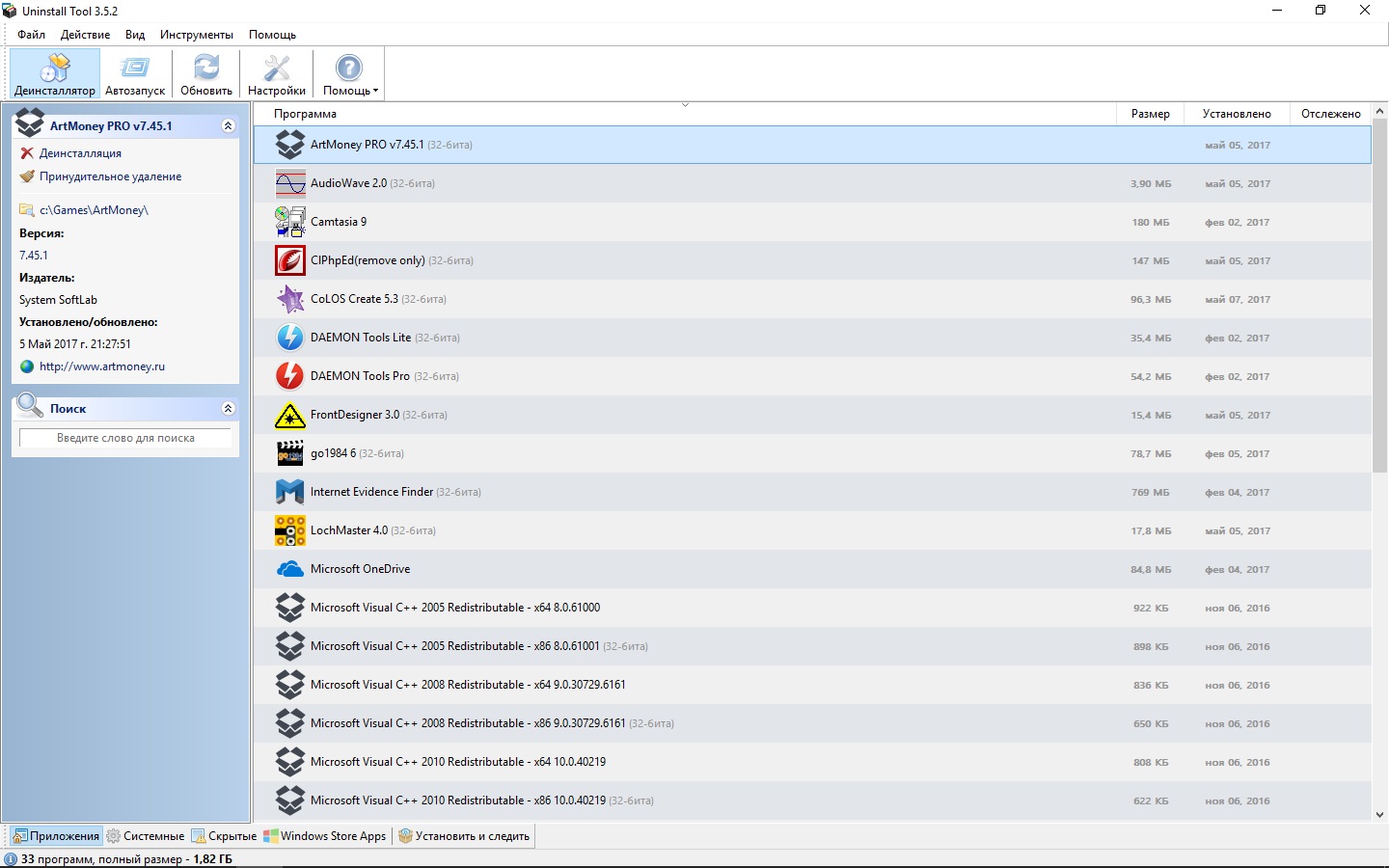Screen dimensions: 1389x868
Task: Switch to the Системные tab
Action: pyautogui.click(x=146, y=836)
